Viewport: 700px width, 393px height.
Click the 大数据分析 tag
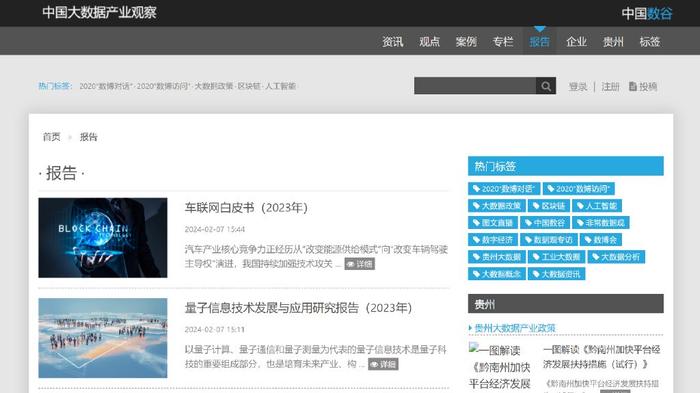coord(616,257)
